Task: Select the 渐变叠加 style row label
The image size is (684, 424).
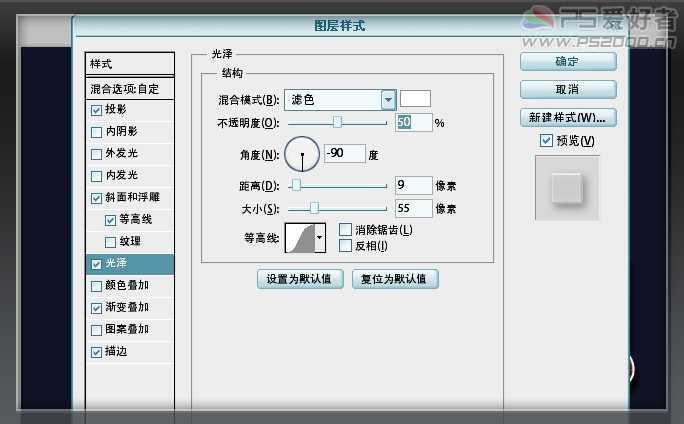Action: tap(127, 307)
